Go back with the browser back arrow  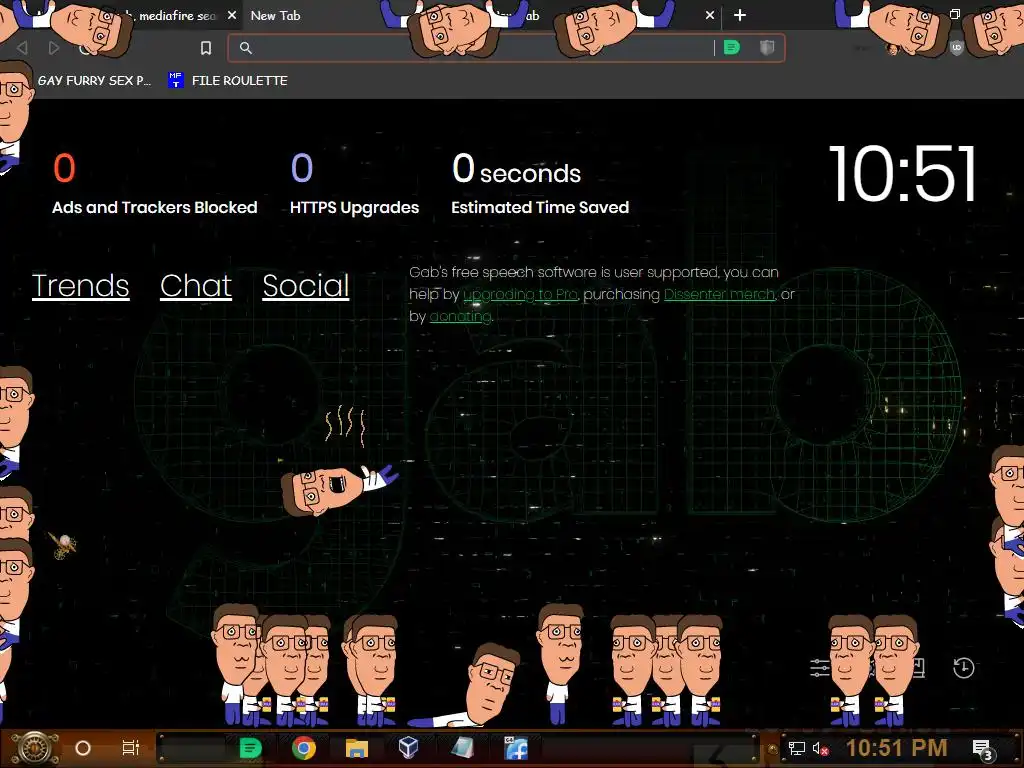click(22, 48)
